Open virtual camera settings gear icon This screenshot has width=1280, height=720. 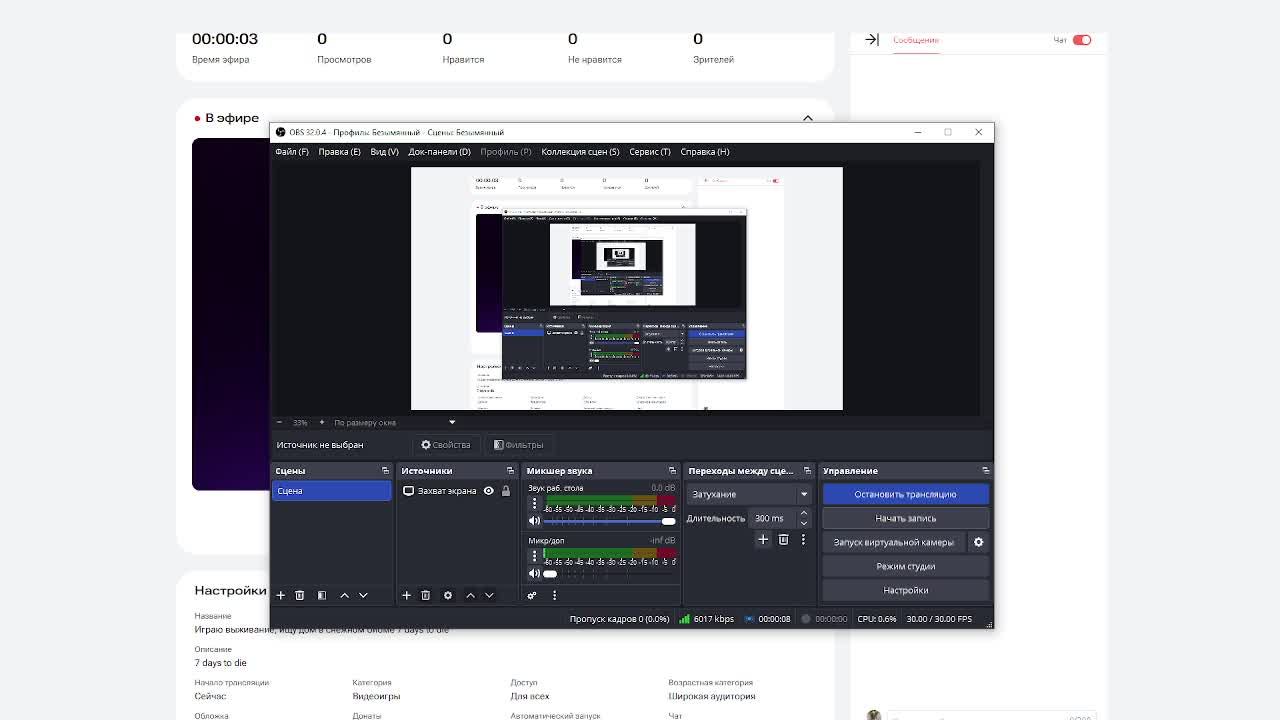click(x=978, y=542)
